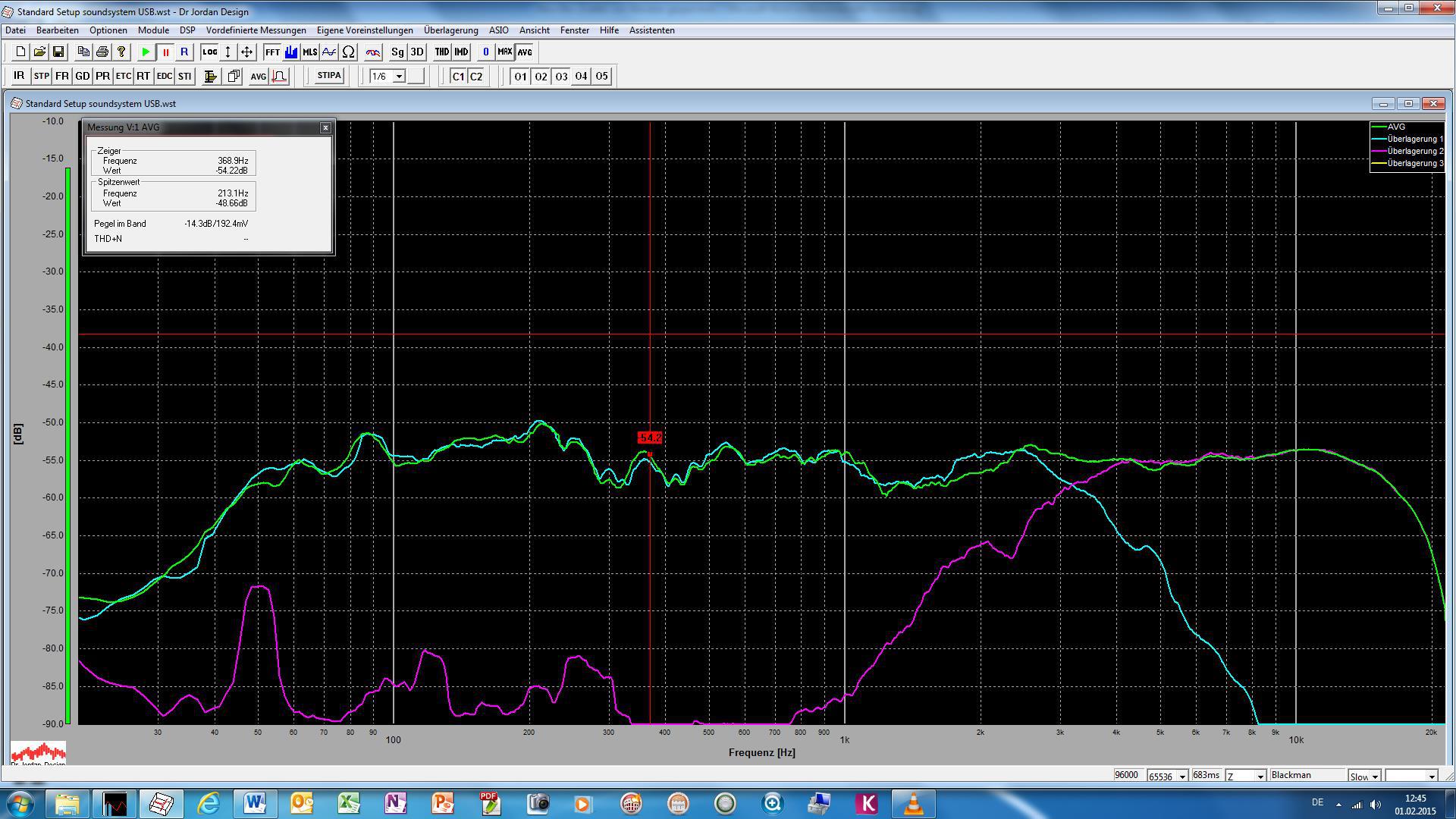Click the signal generator module icon
1456x819 pixels.
point(211,76)
